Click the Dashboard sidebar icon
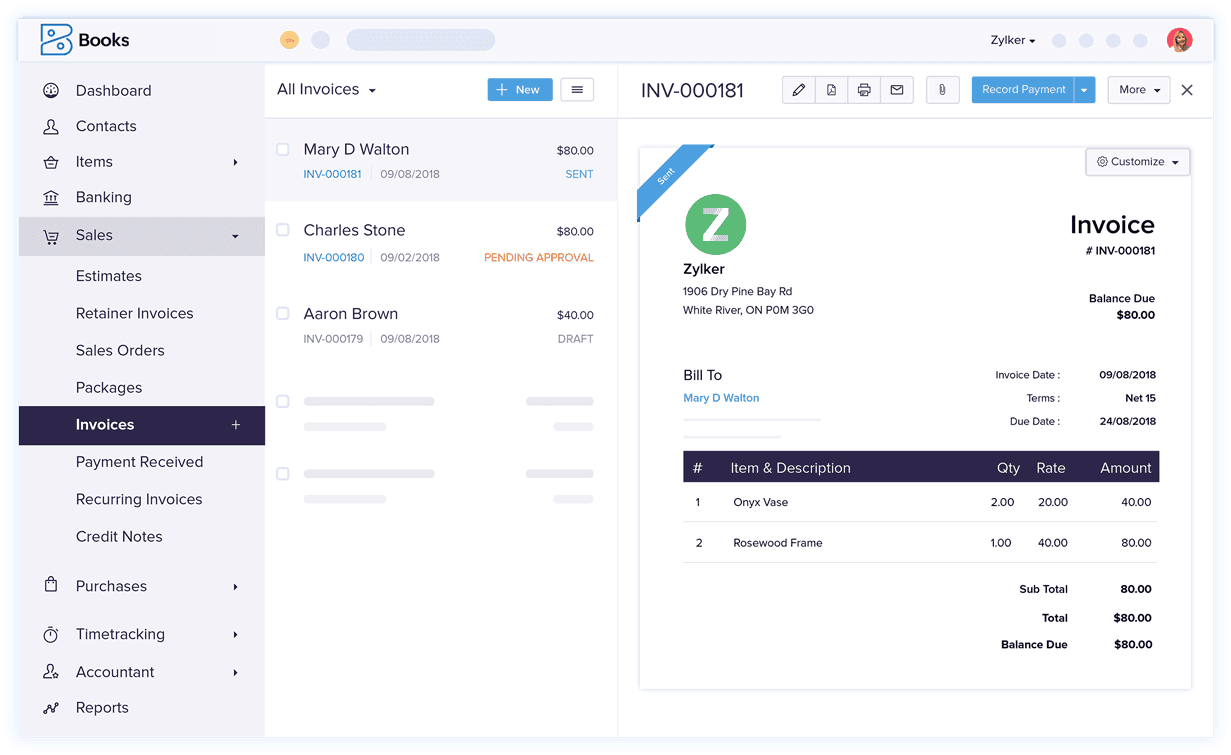This screenshot has width=1231, height=755. click(x=50, y=90)
